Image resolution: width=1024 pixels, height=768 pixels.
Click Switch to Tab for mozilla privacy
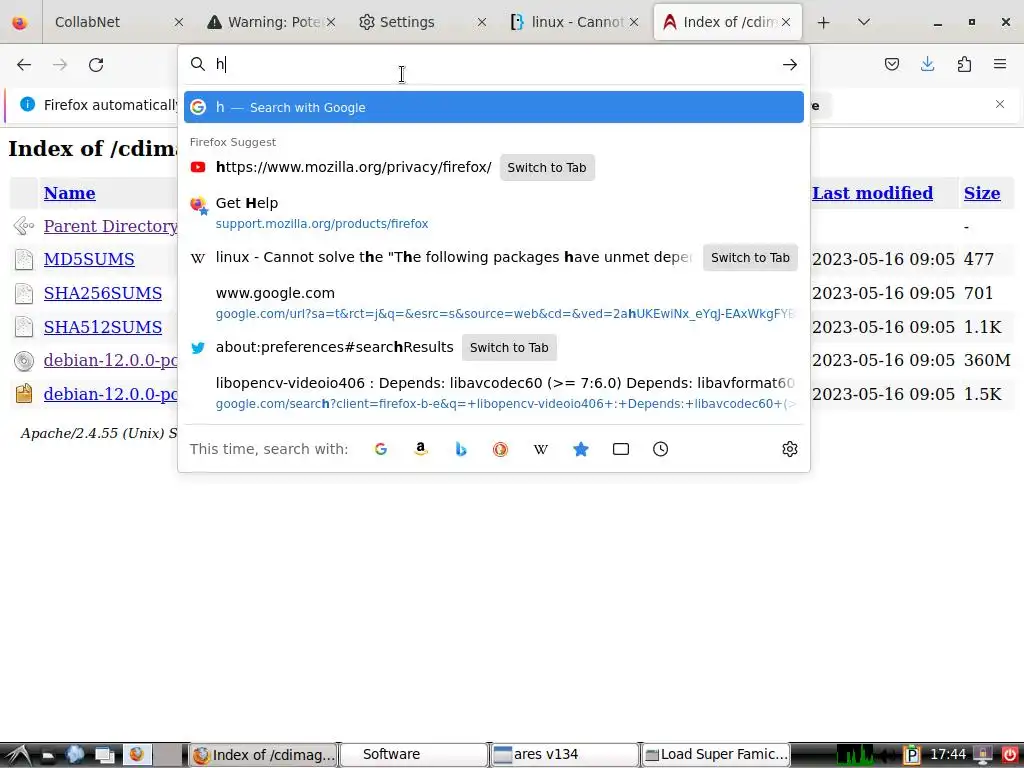tap(547, 168)
